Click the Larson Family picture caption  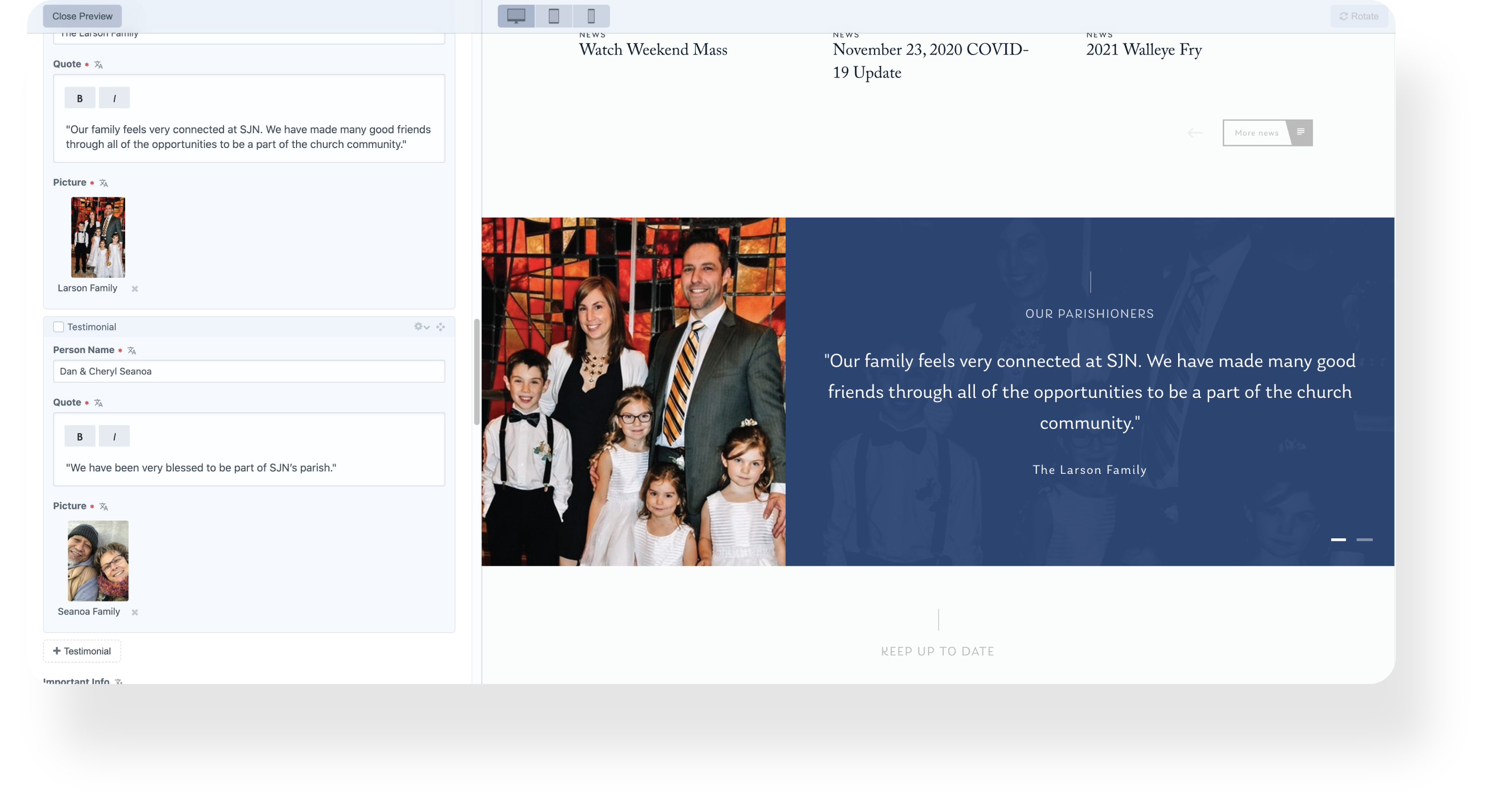pos(87,288)
